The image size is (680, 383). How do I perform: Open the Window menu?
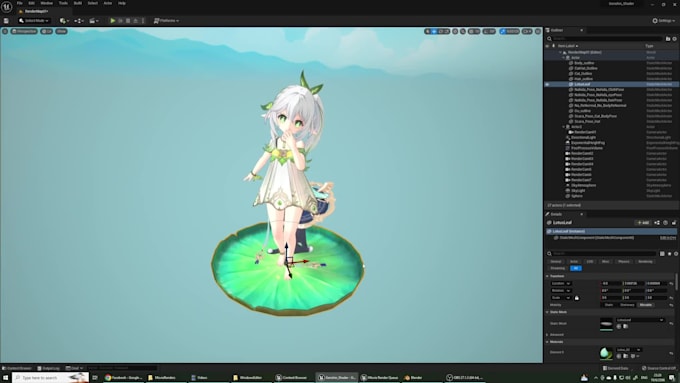(46, 3)
